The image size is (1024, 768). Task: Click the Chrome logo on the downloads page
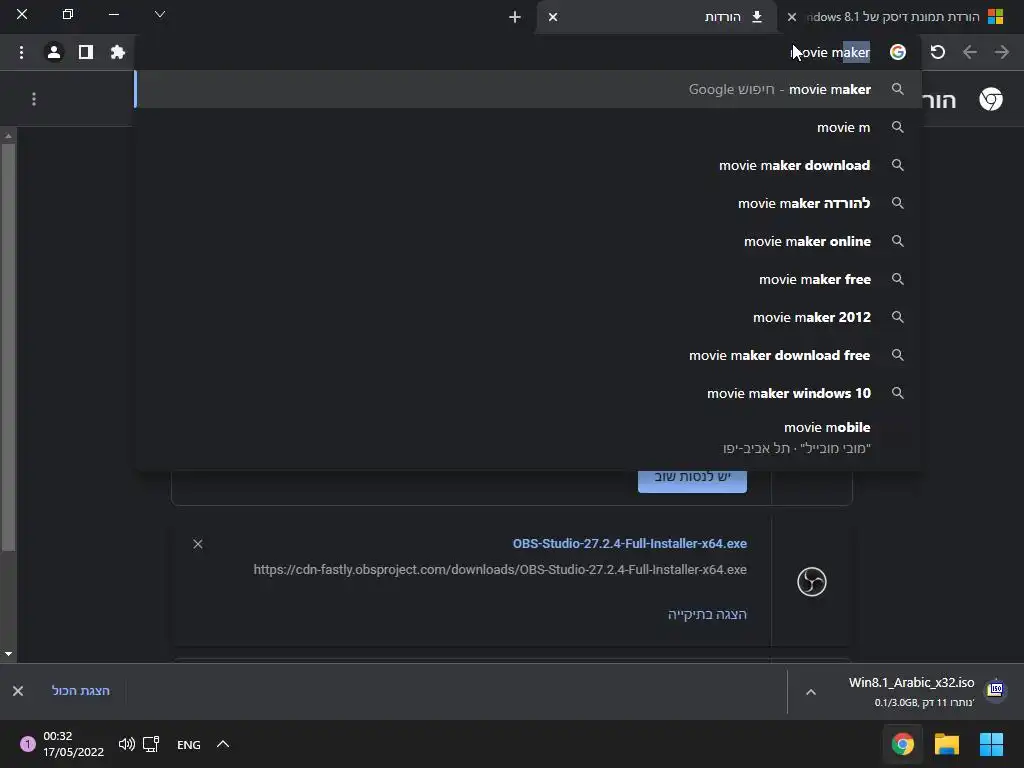point(991,99)
